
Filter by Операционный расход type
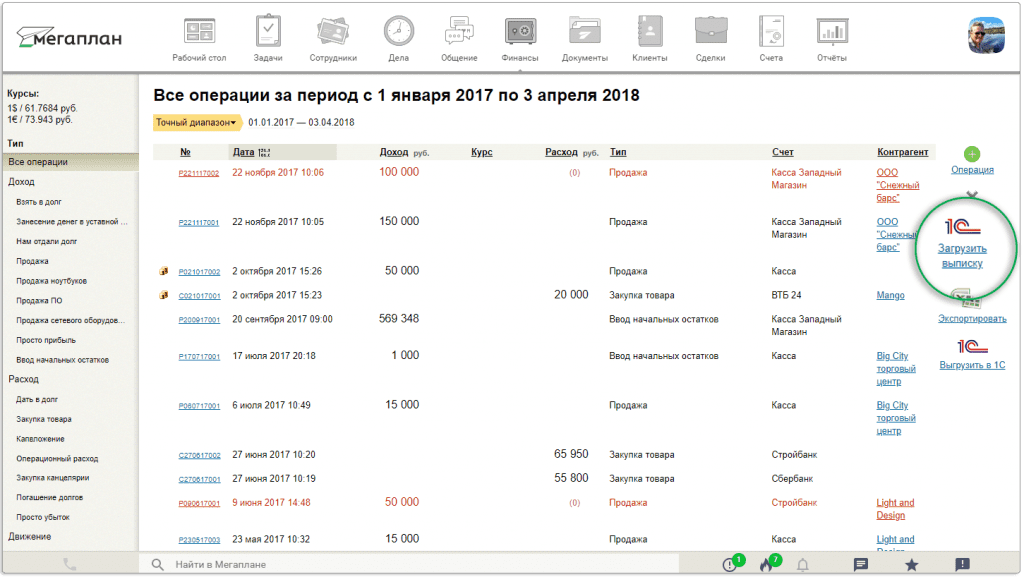coord(57,459)
